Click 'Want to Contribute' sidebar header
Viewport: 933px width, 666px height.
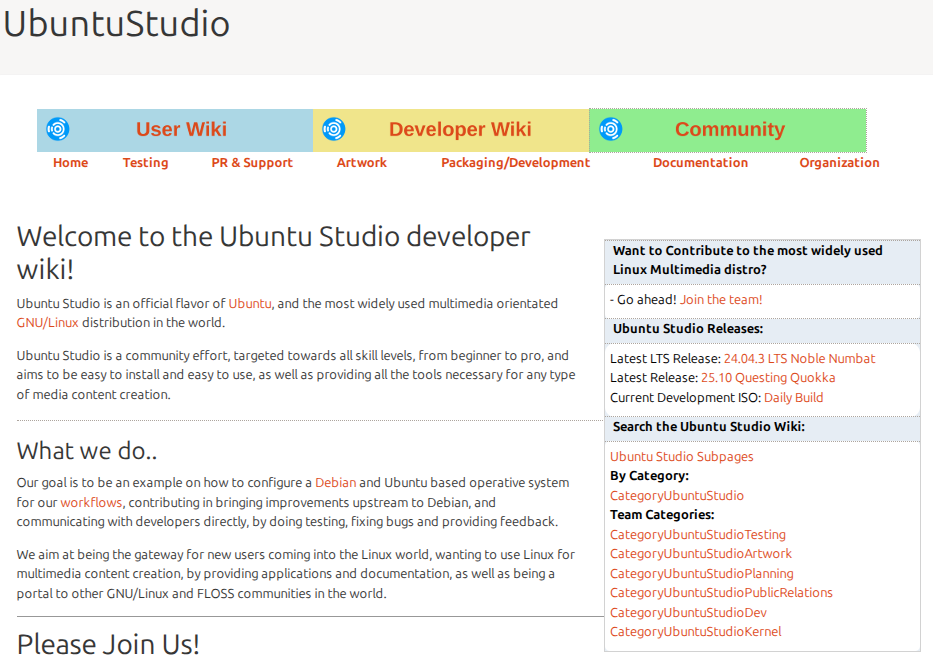tap(747, 260)
